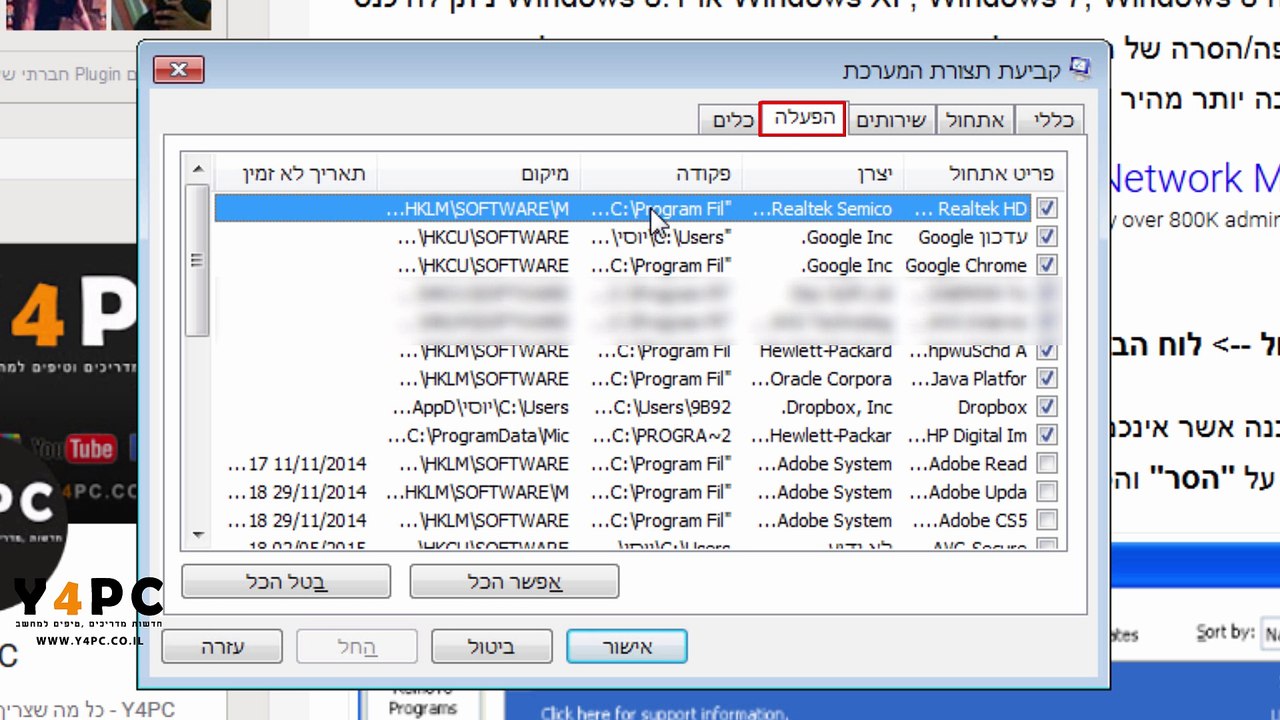Open the כלים tab
The width and height of the screenshot is (1280, 720).
click(x=732, y=120)
